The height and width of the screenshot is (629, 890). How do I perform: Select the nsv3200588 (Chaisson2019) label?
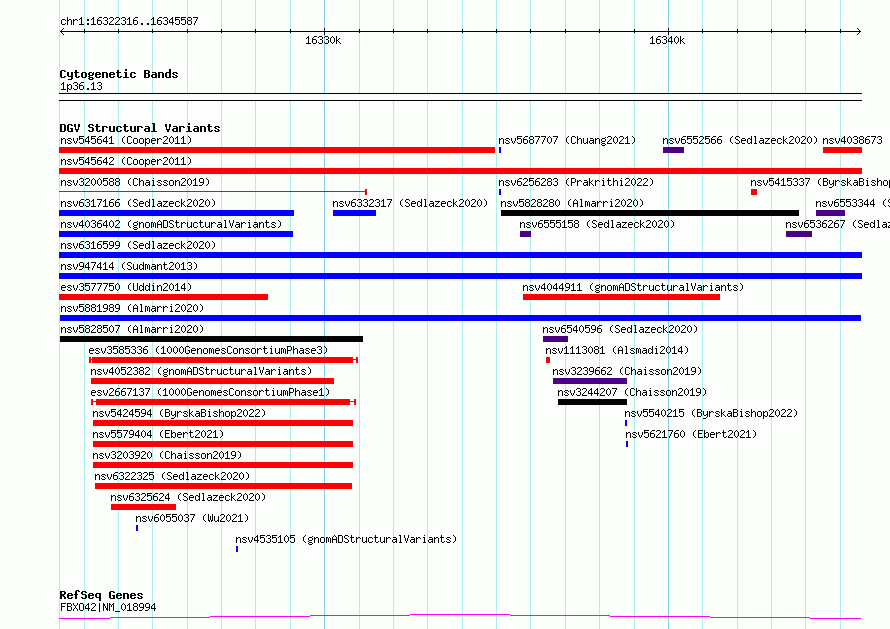pos(135,182)
